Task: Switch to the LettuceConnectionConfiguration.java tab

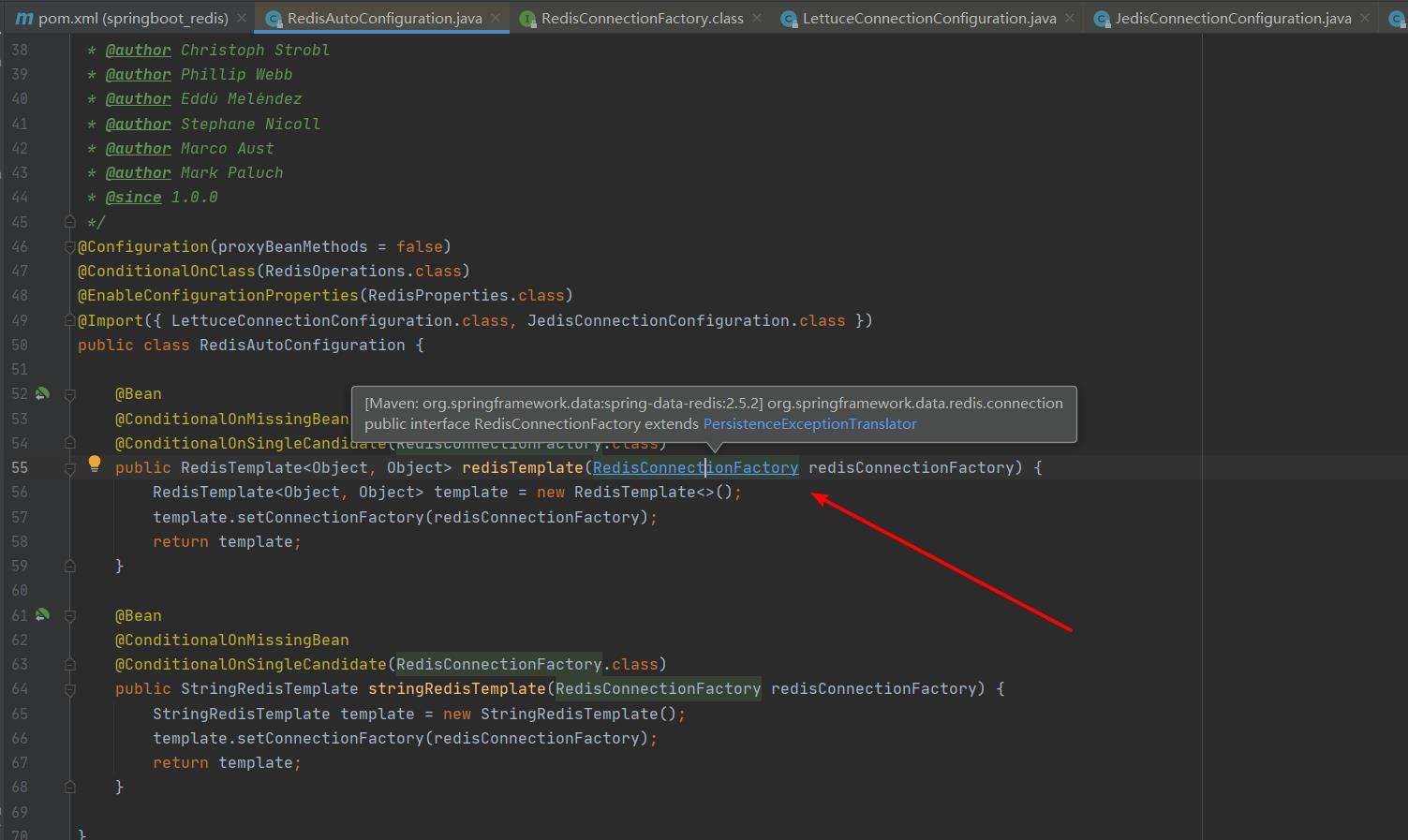Action: pyautogui.click(x=927, y=18)
